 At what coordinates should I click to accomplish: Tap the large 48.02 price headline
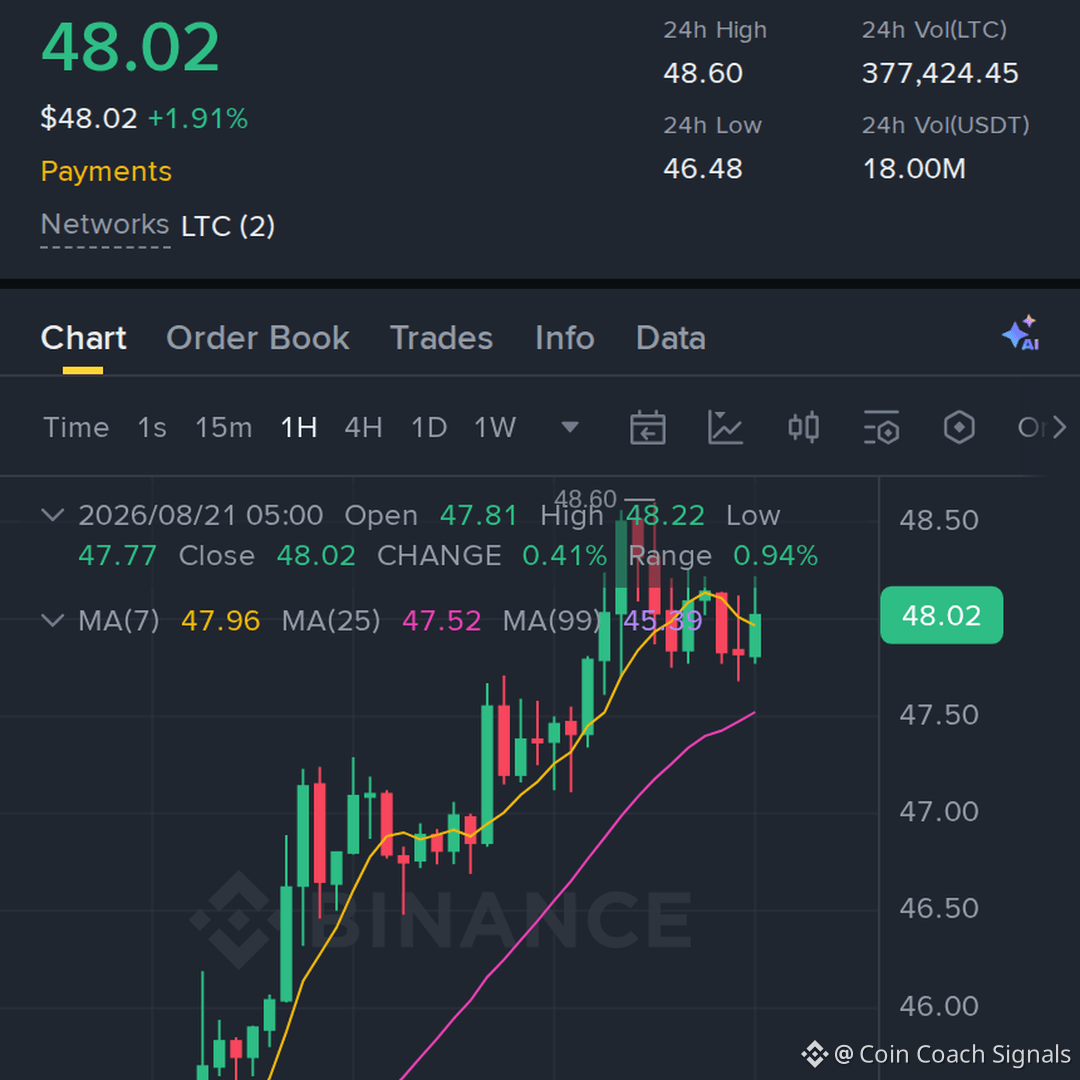(x=130, y=48)
